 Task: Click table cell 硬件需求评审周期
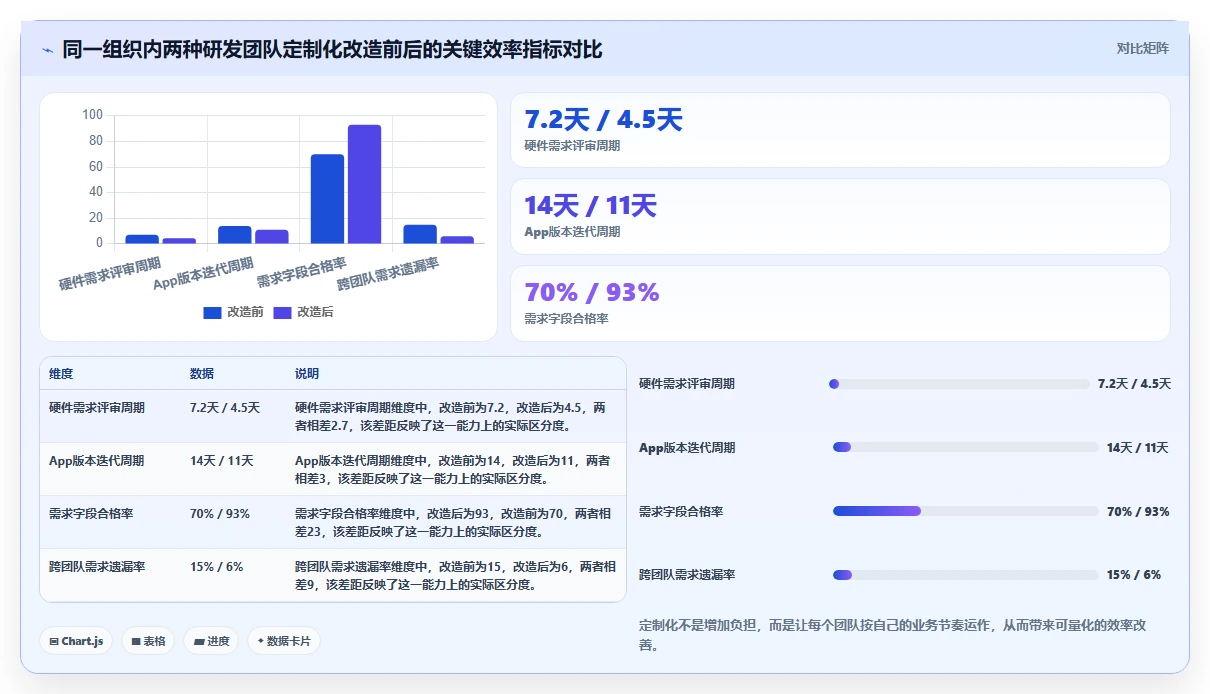97,408
